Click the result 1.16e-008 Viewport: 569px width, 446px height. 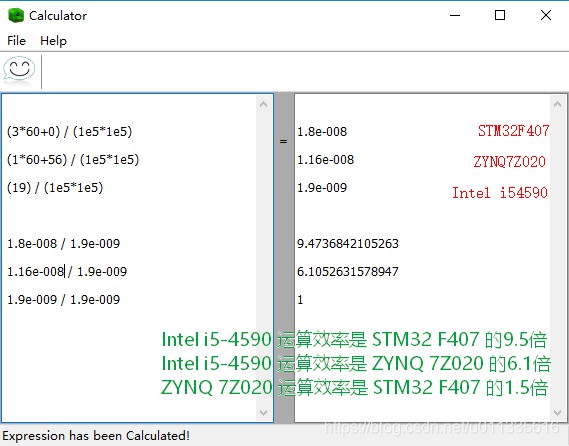point(326,159)
